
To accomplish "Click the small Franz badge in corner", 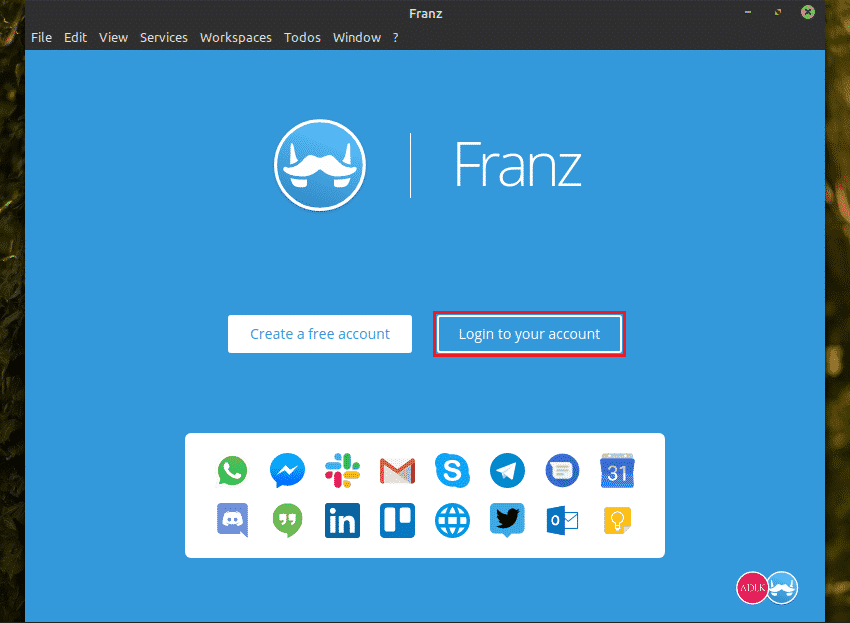I will pos(782,588).
